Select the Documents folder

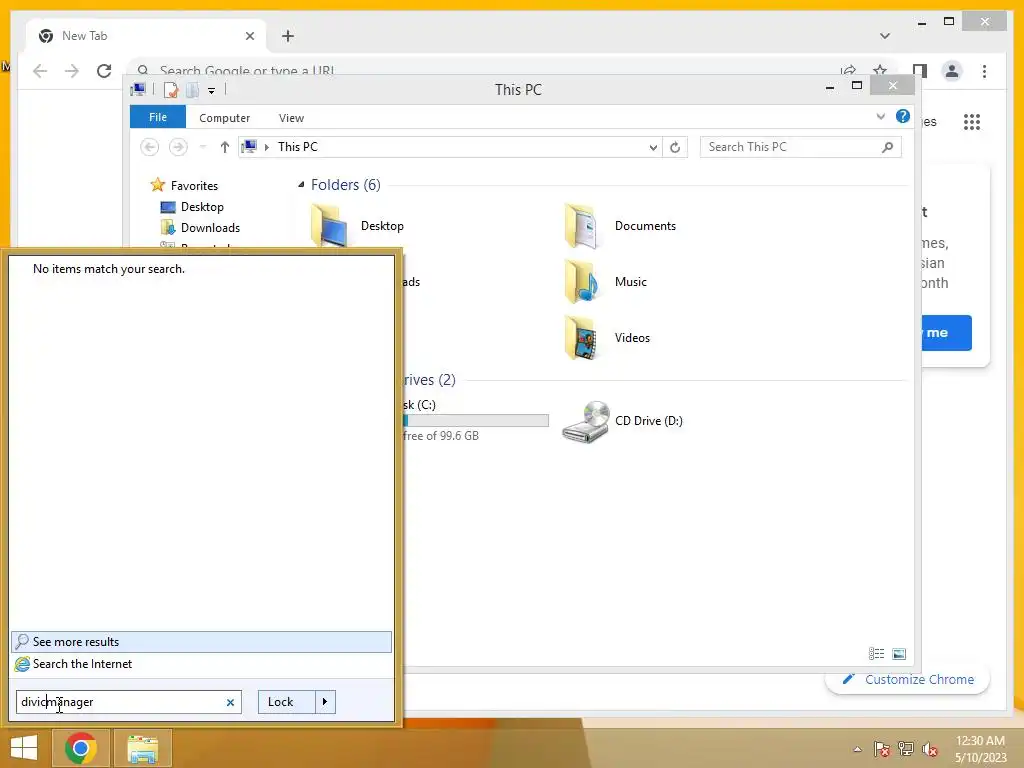[621, 226]
